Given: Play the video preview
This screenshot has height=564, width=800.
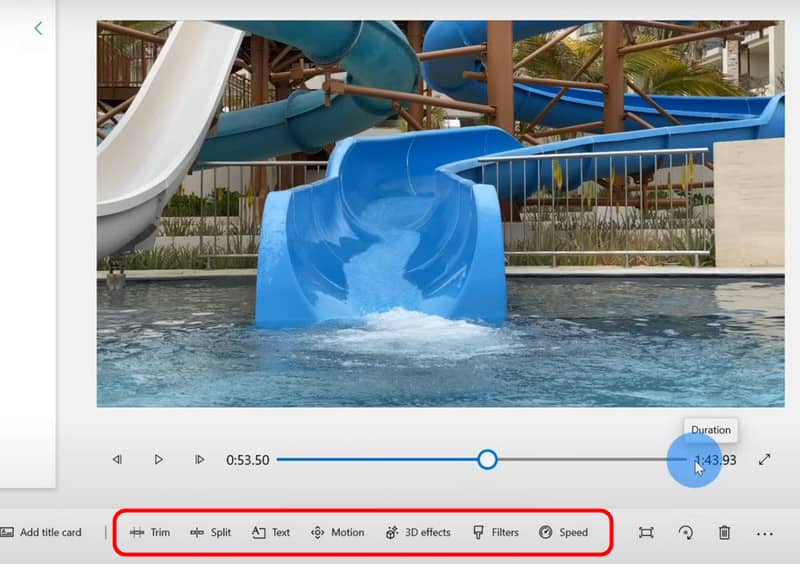Looking at the screenshot, I should click(158, 460).
